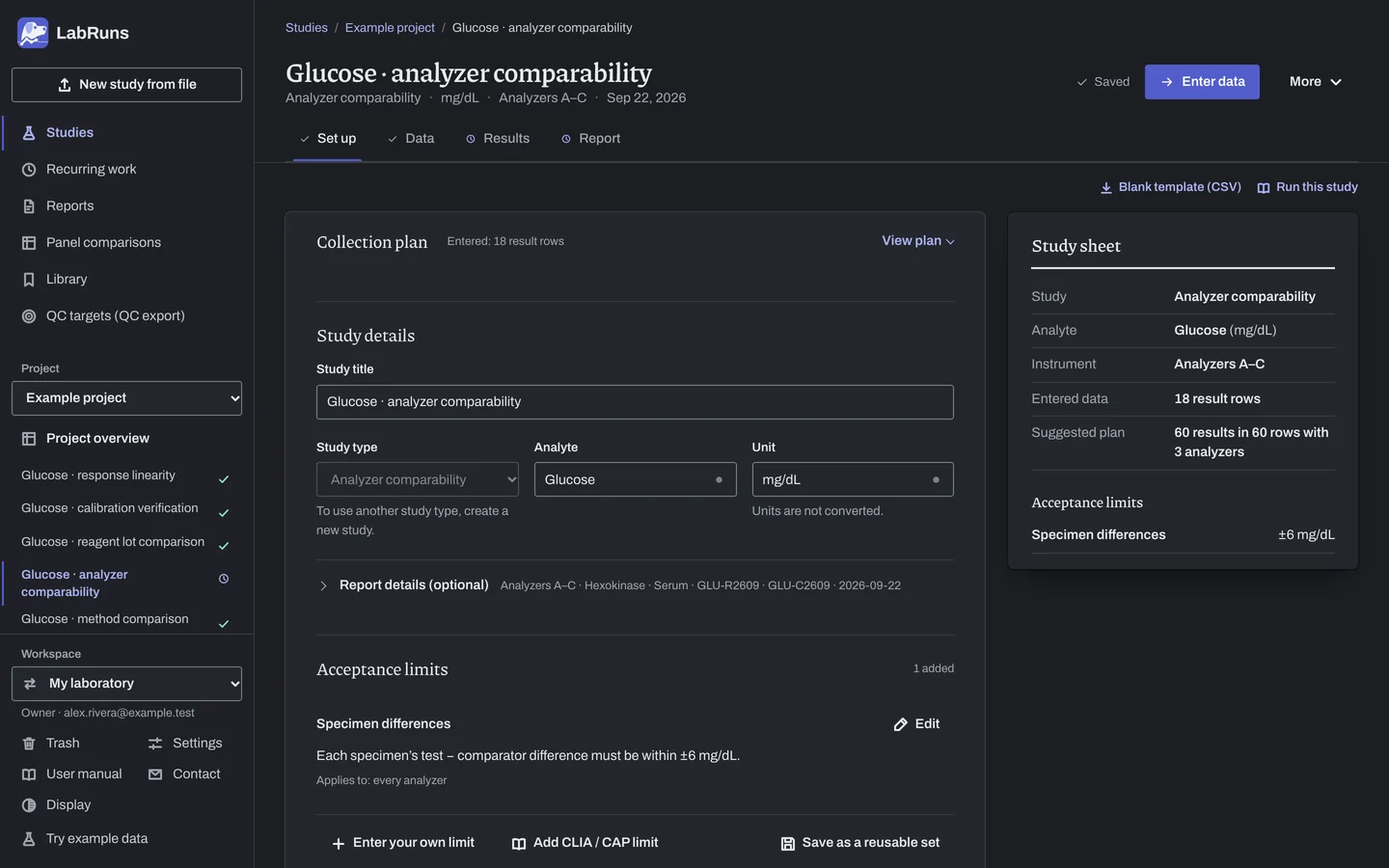The image size is (1389, 868).
Task: Open Studies via its flask icon
Action: click(x=29, y=133)
